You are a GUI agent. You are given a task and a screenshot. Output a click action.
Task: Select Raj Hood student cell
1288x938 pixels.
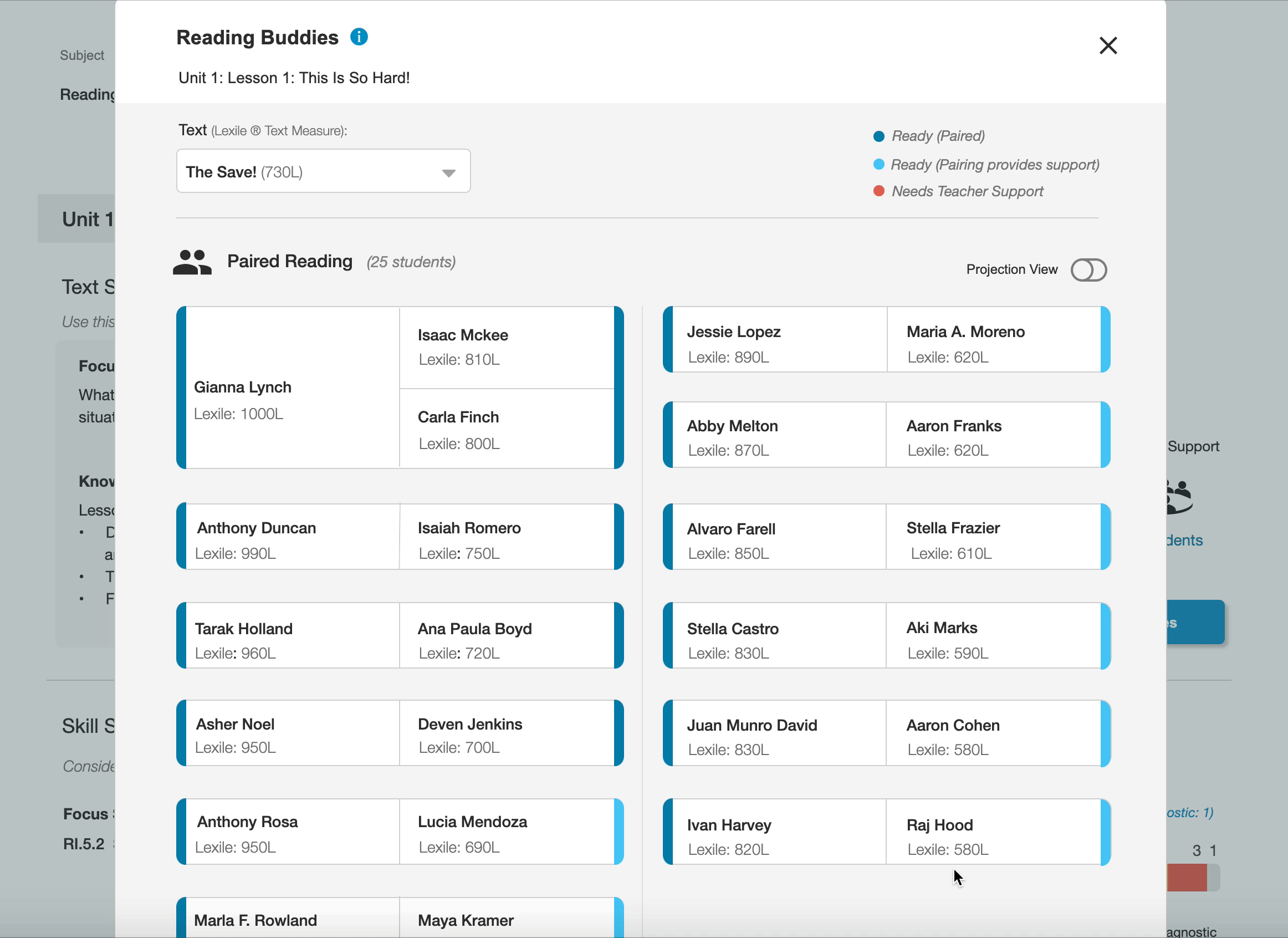pos(994,837)
